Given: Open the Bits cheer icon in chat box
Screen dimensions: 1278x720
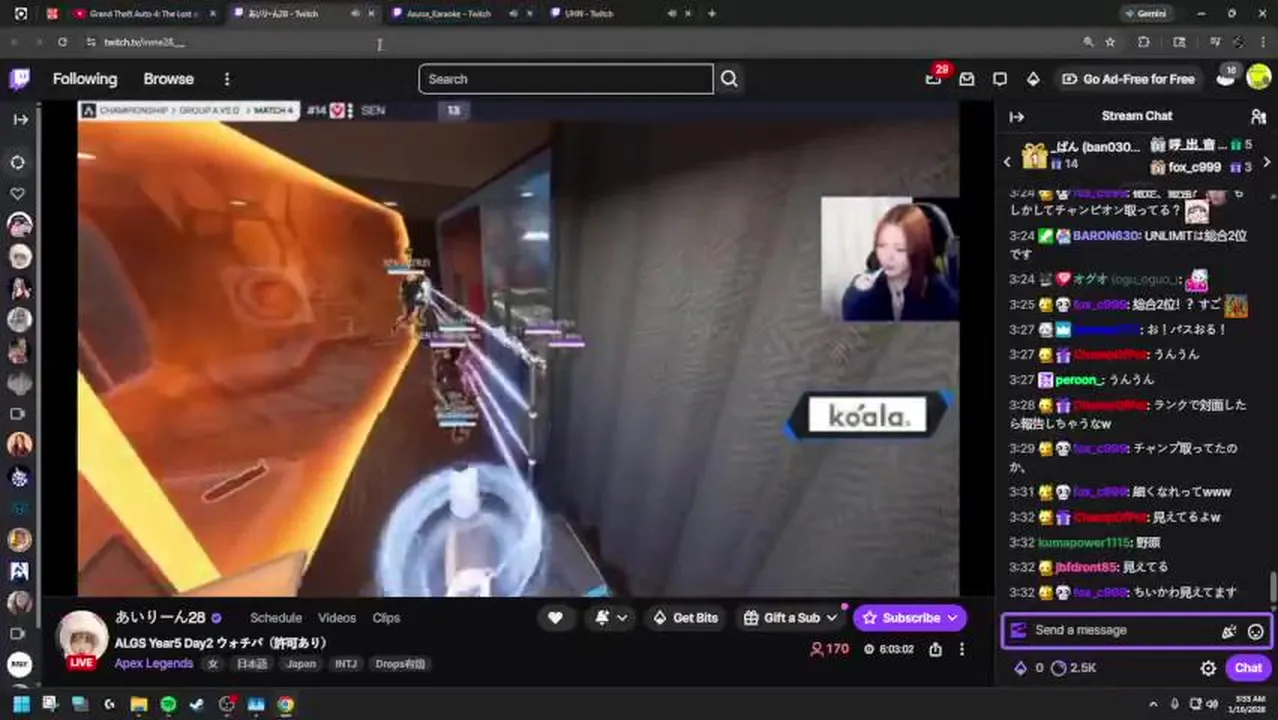Looking at the screenshot, I should click(x=1229, y=631).
